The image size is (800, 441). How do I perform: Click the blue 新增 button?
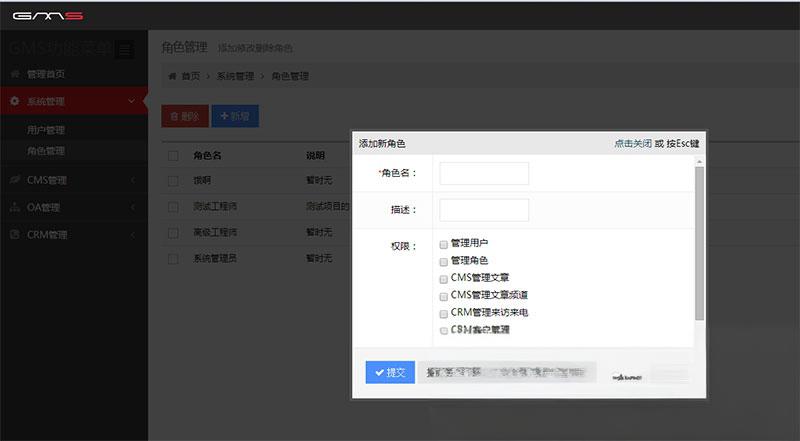(x=235, y=116)
